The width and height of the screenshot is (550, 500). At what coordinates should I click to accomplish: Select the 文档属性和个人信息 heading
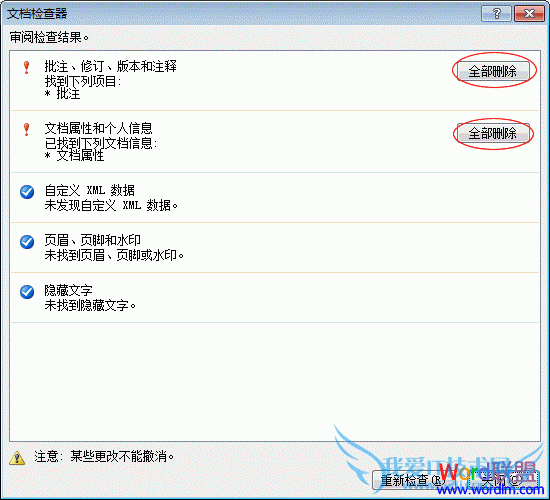tap(99, 128)
